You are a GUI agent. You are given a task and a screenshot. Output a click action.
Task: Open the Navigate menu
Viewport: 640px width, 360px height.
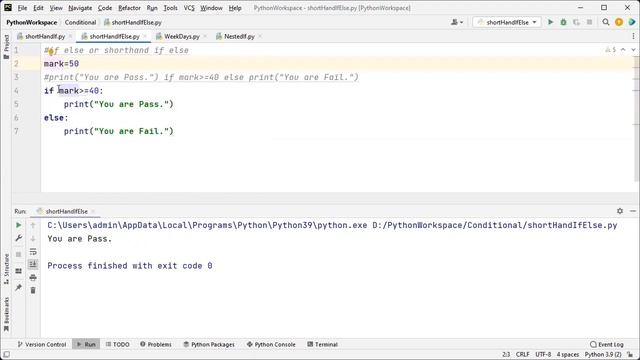[80, 8]
